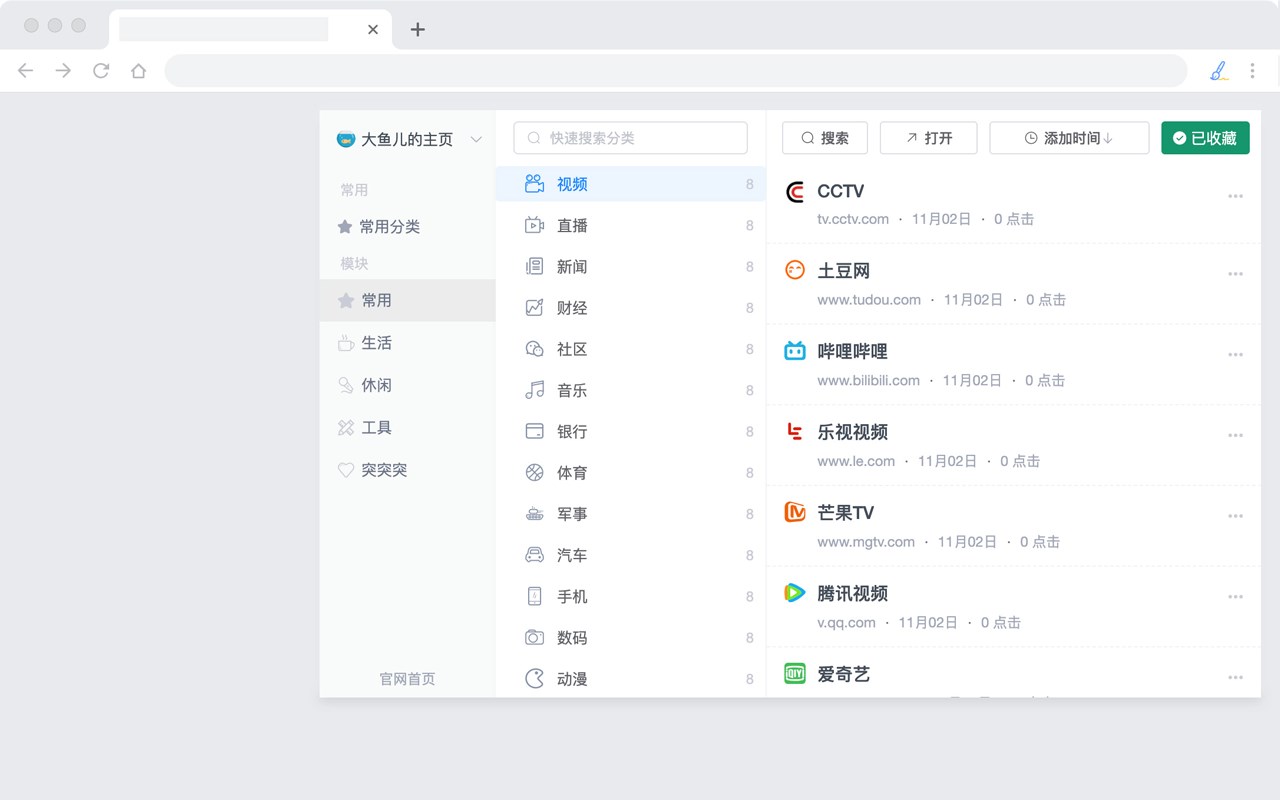This screenshot has height=800, width=1280.
Task: Click the browser home button
Action: 139,71
